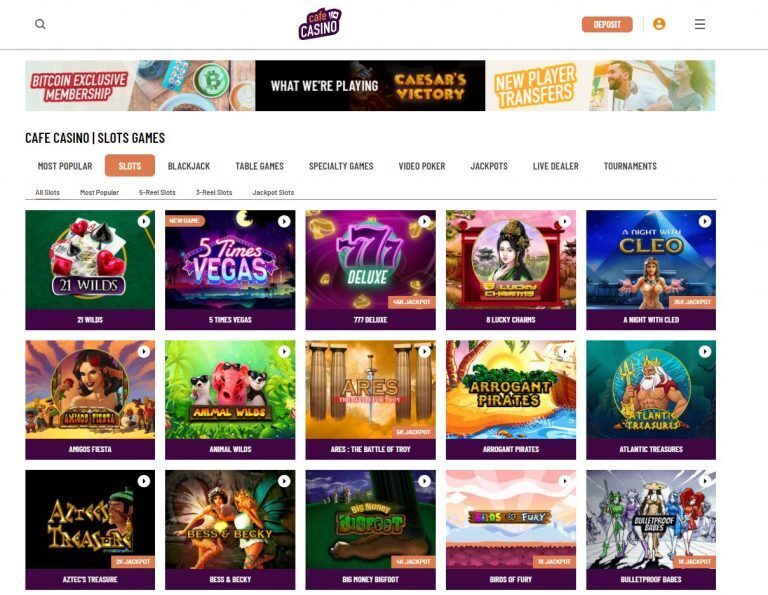
Task: Show Jackpot Slots subcategory
Action: 273,192
